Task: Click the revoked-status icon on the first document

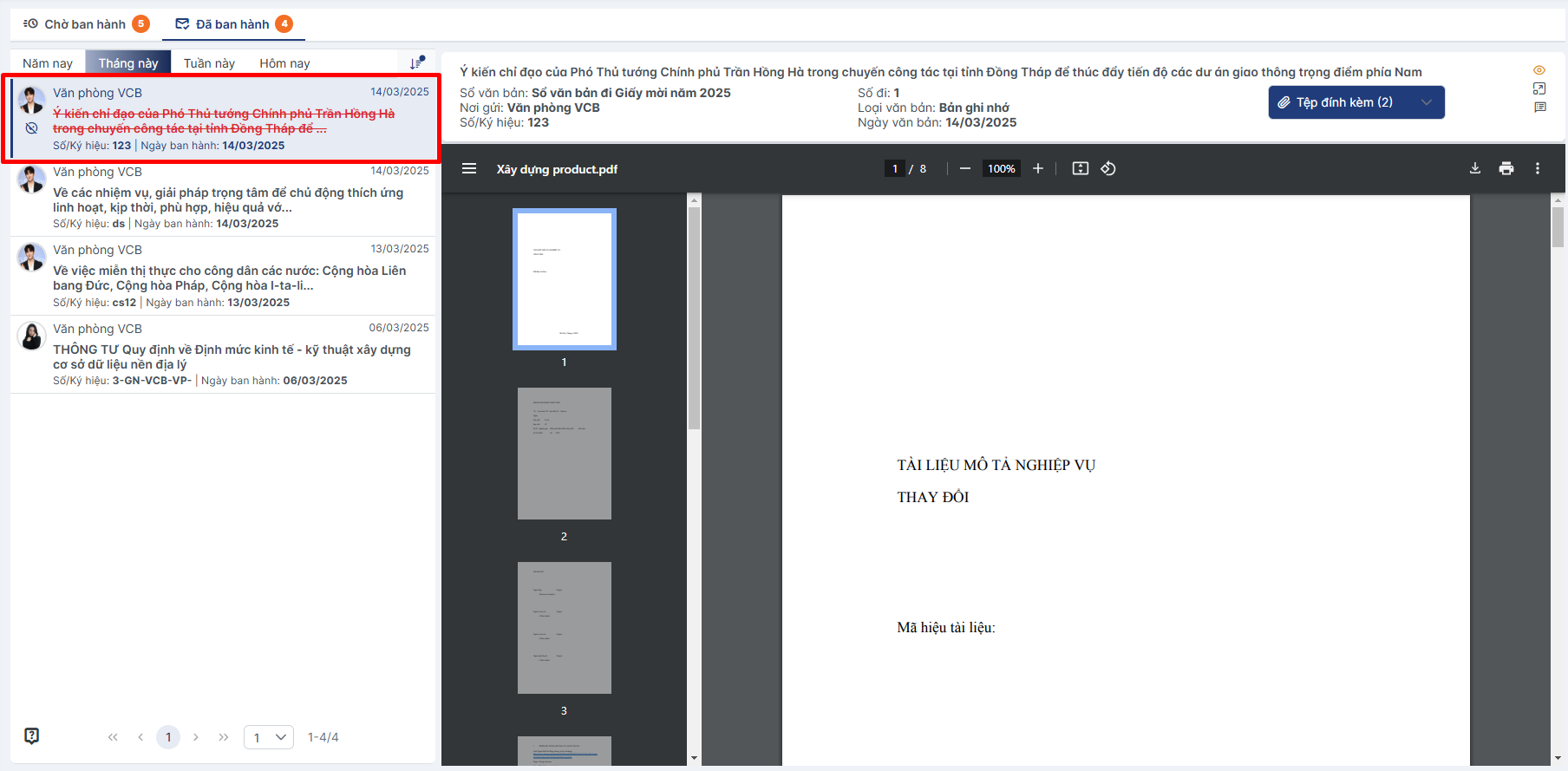Action: (31, 128)
